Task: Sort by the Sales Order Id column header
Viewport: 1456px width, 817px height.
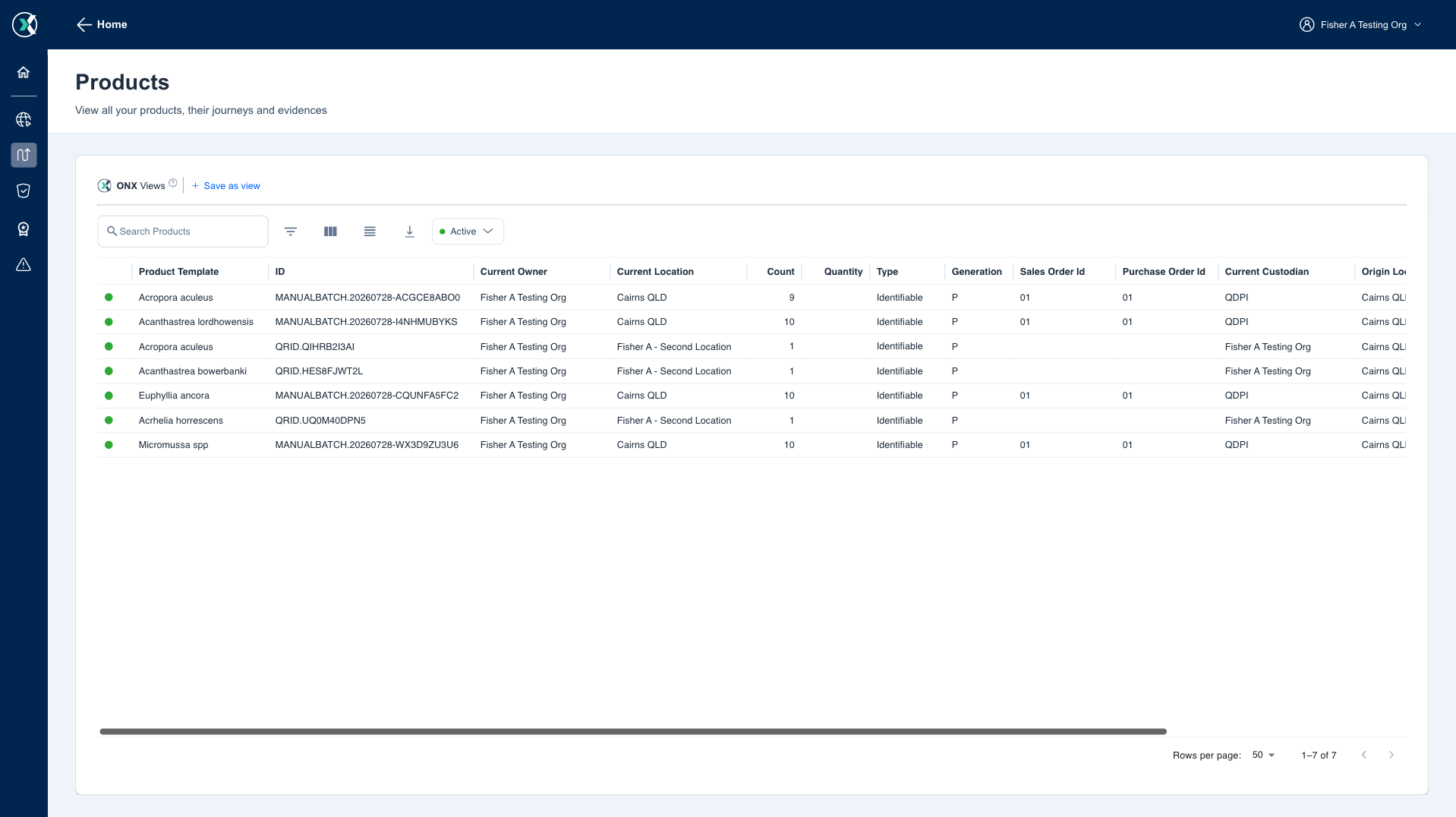Action: pos(1052,272)
